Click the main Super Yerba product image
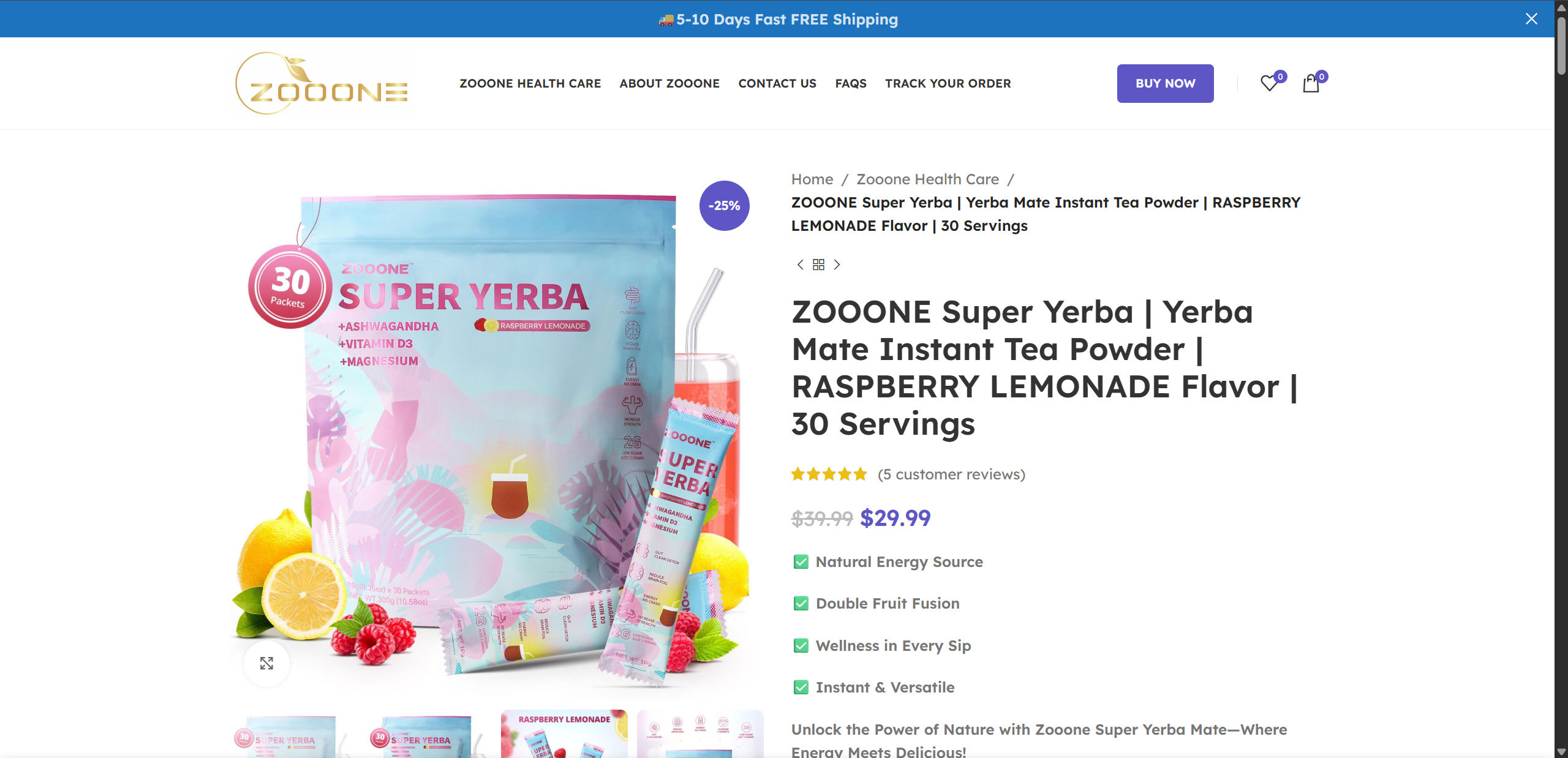Viewport: 1568px width, 758px height. point(490,429)
